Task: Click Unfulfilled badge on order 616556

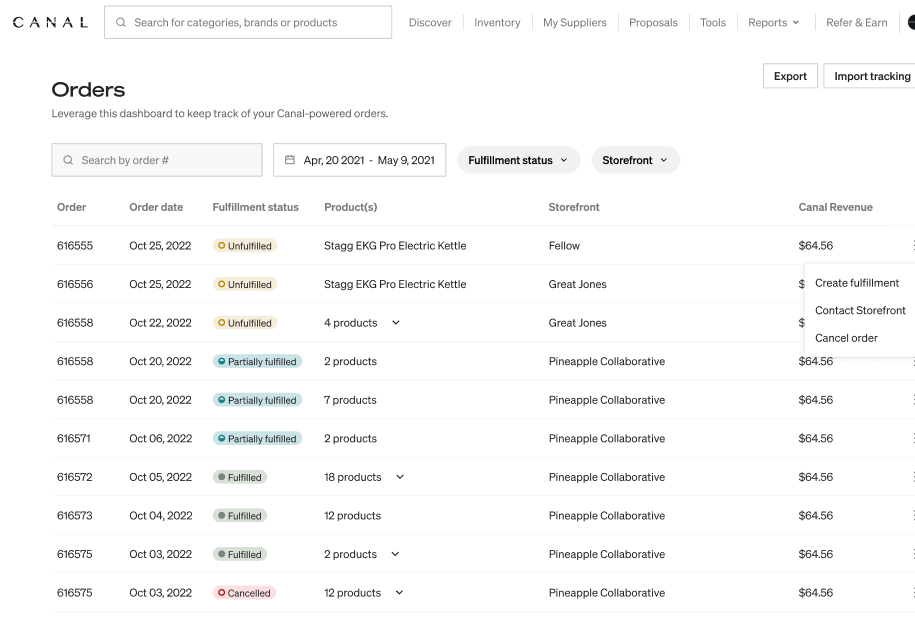Action: click(245, 284)
